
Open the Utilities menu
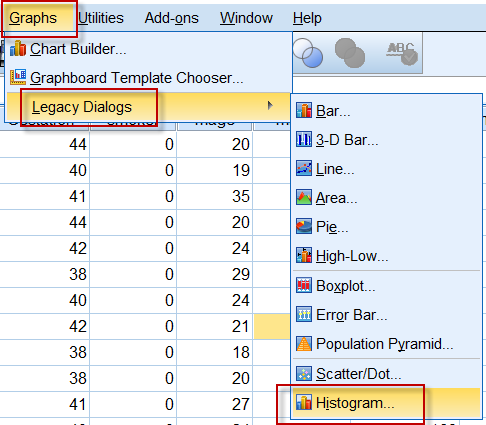[101, 18]
